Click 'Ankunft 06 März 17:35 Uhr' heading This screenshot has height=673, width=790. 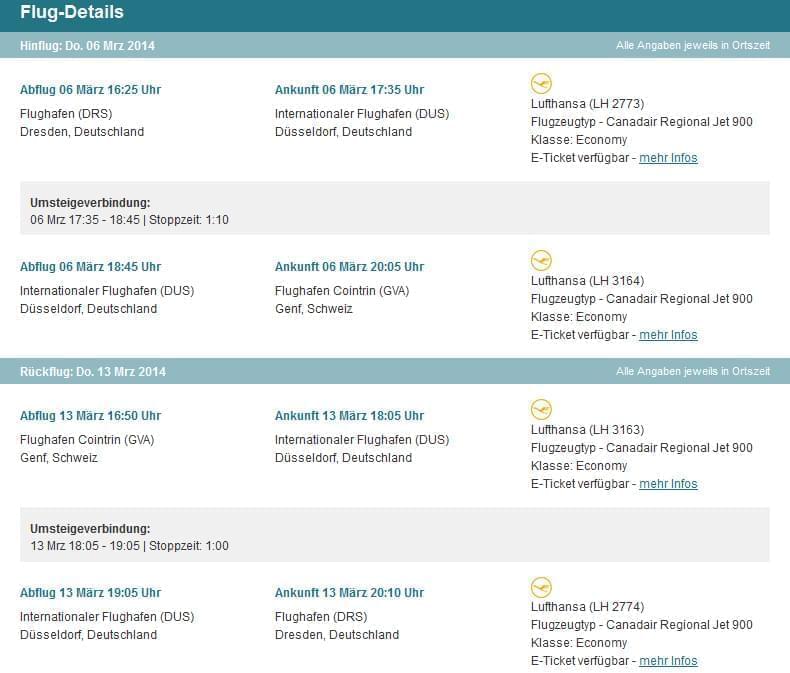[x=349, y=90]
